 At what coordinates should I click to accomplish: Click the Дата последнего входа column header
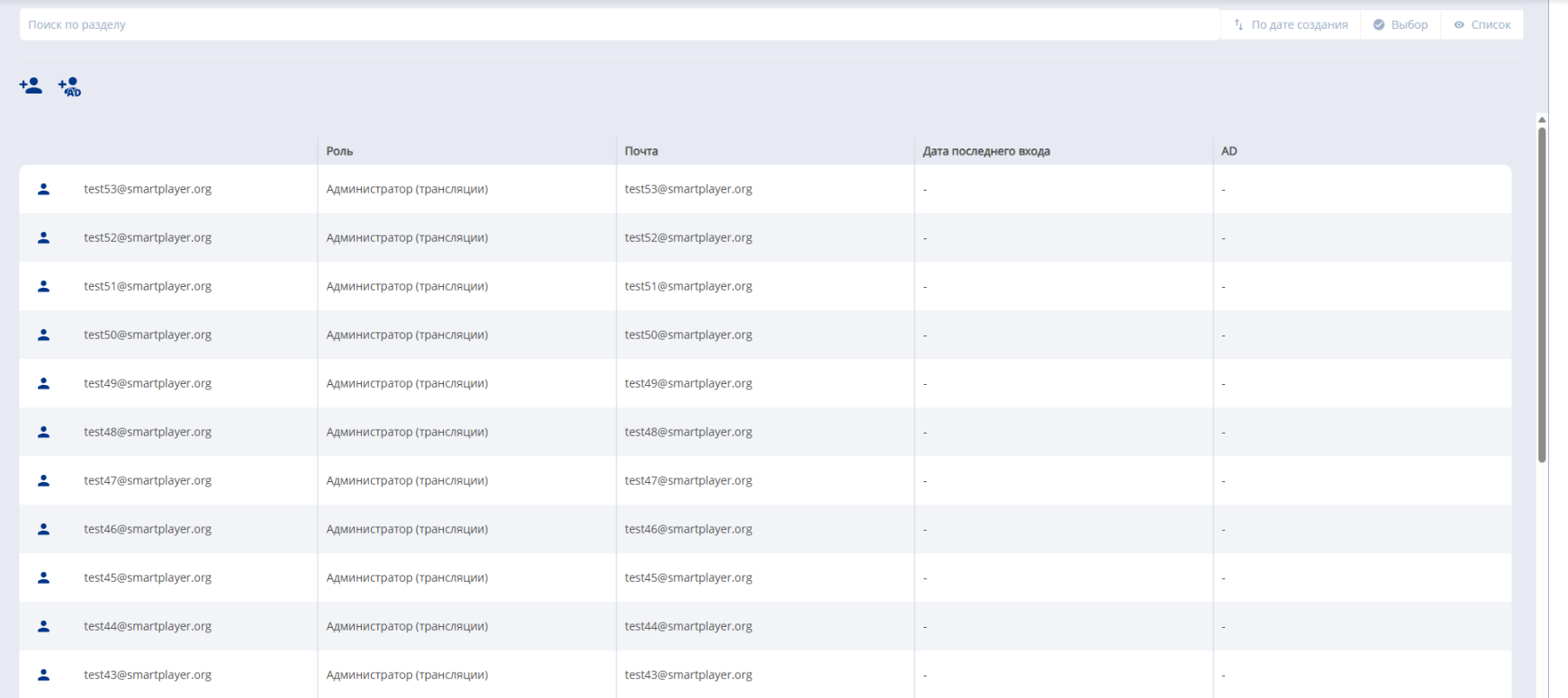[x=986, y=151]
